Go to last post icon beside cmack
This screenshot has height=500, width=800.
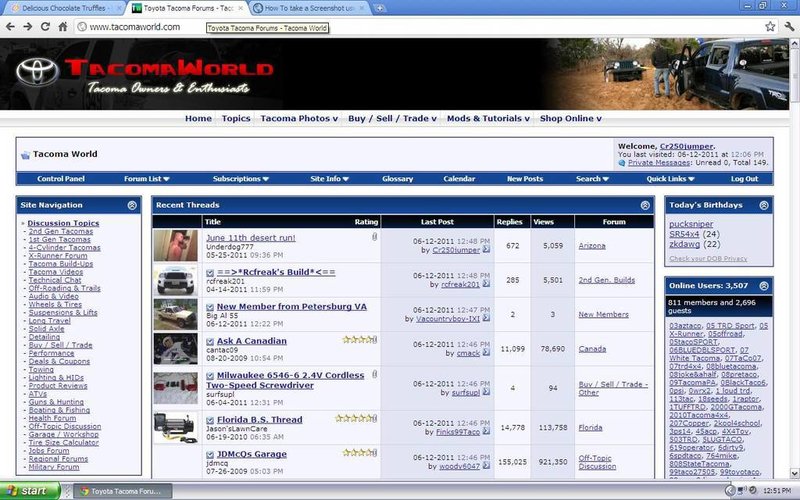pyautogui.click(x=486, y=353)
